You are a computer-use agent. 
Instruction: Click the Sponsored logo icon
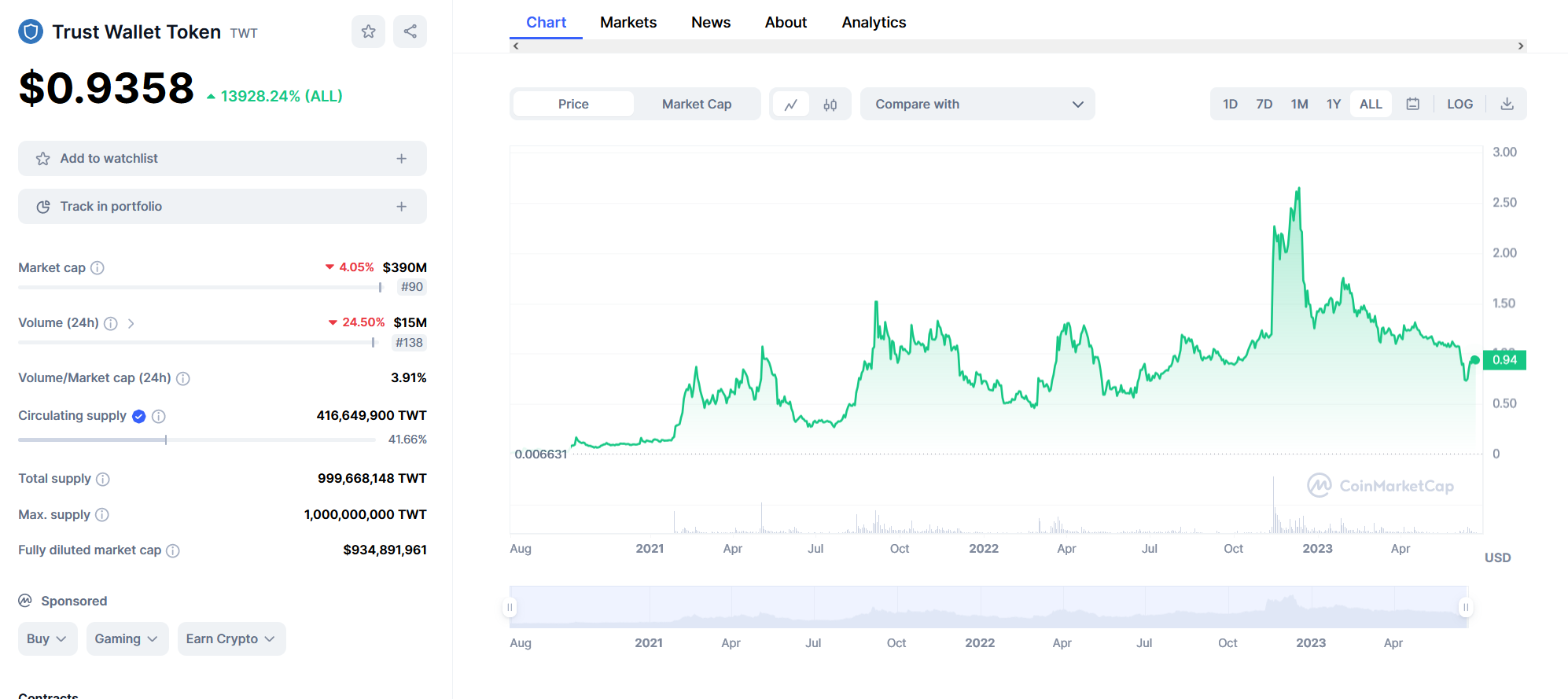[25, 601]
